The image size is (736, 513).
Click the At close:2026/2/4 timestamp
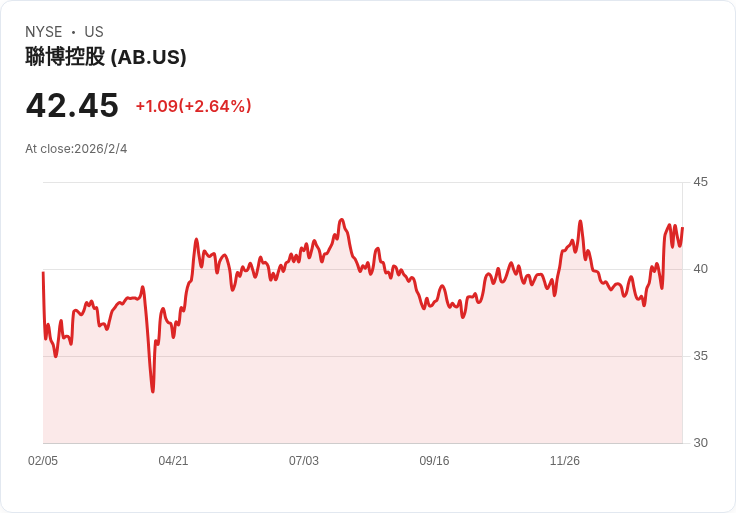(x=76, y=149)
